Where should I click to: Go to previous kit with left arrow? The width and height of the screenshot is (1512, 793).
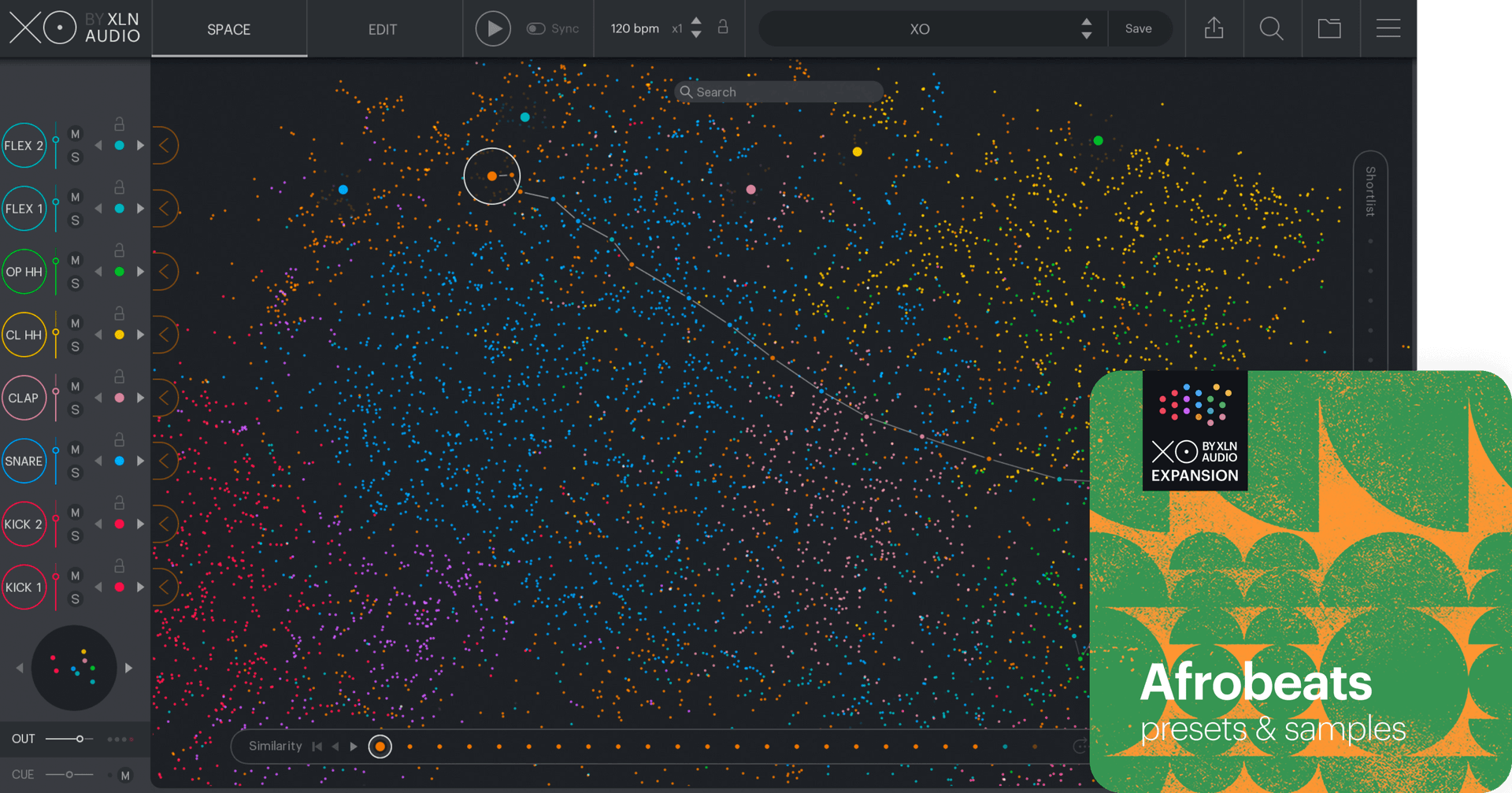coord(20,668)
